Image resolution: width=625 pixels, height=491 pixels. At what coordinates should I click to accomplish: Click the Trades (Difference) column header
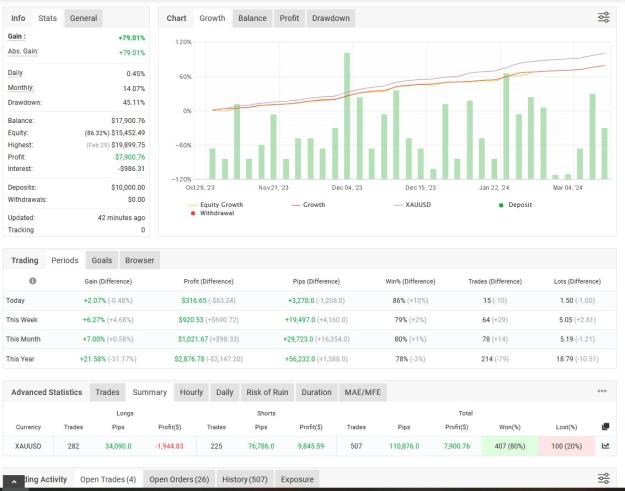[x=495, y=281]
